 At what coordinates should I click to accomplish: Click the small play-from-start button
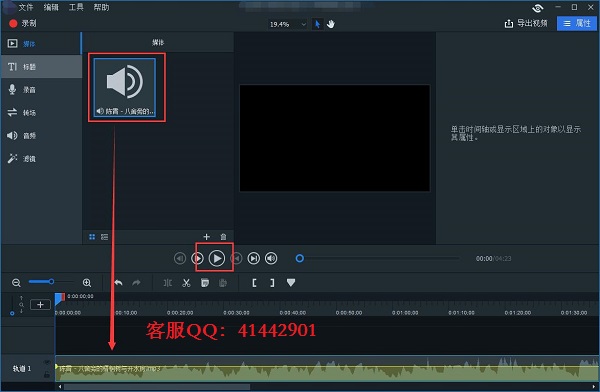pyautogui.click(x=198, y=258)
